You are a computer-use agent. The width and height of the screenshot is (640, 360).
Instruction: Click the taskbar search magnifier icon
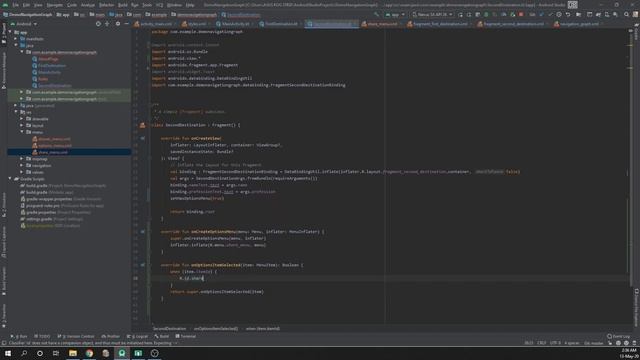24,353
